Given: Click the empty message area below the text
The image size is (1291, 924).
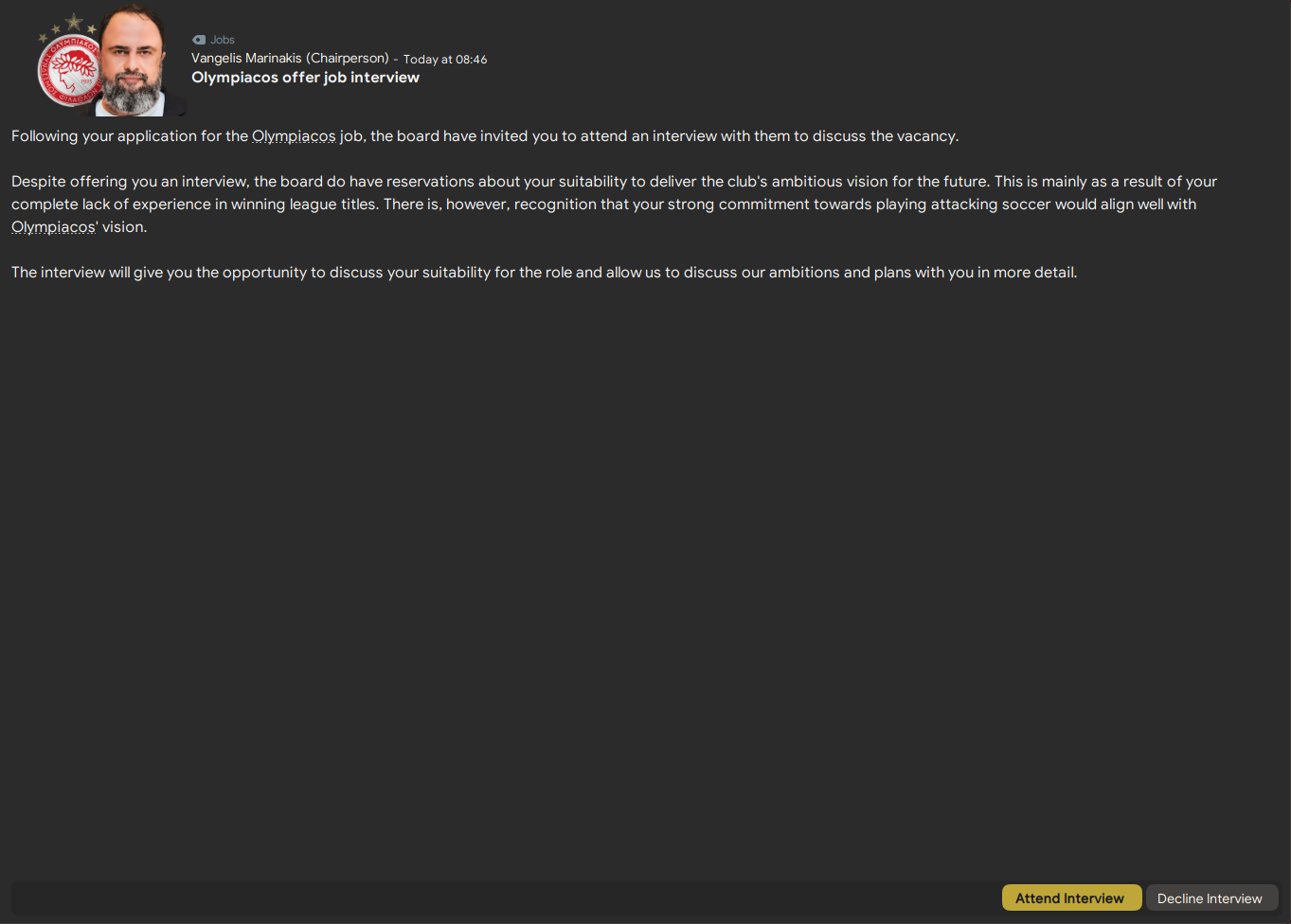Looking at the screenshot, I should click(644, 568).
